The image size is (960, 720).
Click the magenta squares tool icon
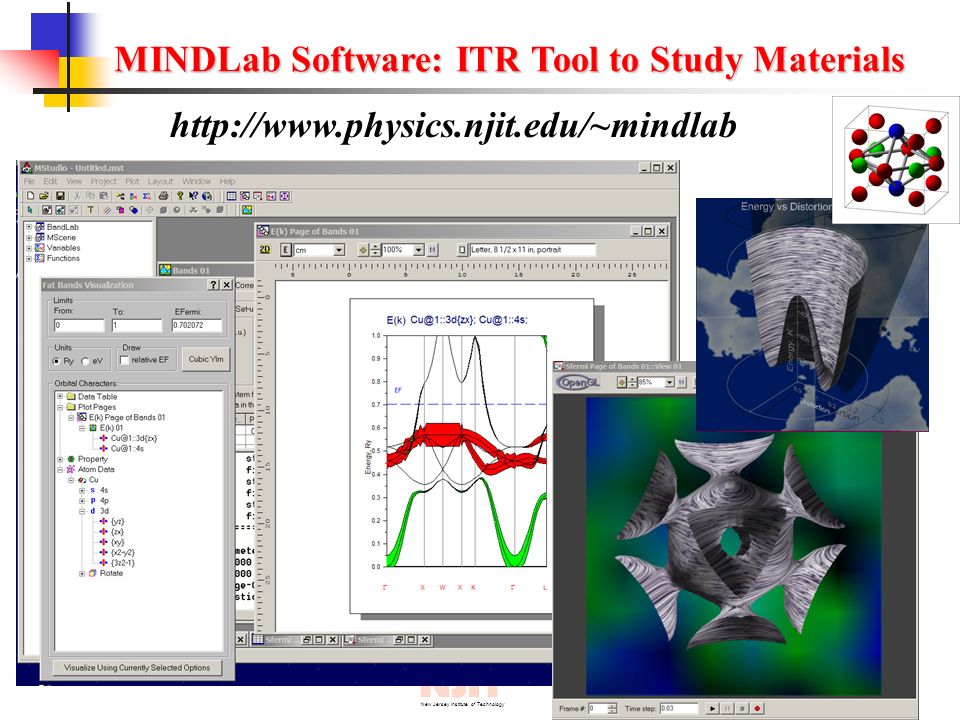(x=120, y=210)
